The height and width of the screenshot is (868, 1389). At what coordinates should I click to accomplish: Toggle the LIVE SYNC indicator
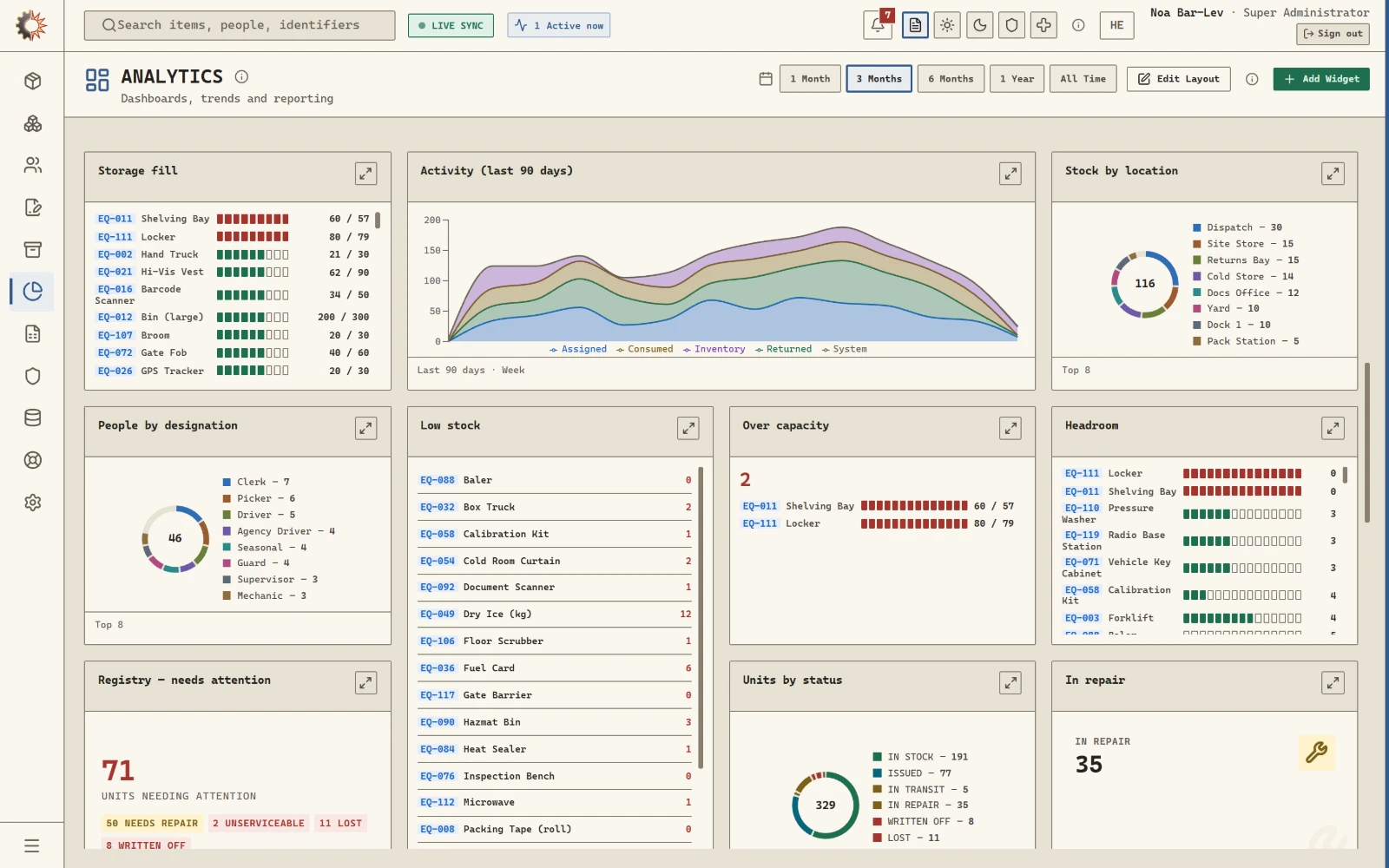coord(451,25)
